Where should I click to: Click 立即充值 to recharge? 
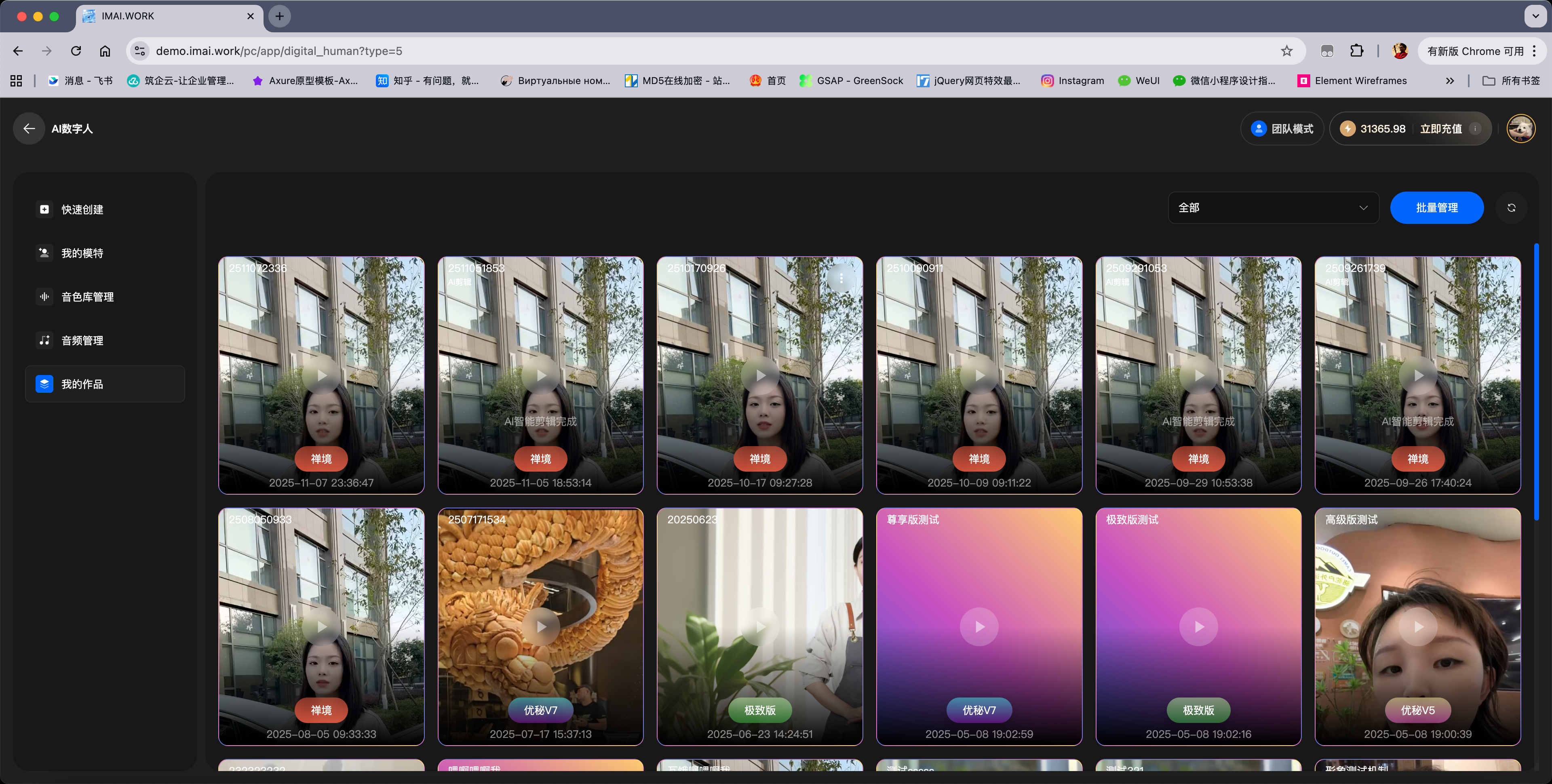(1440, 129)
